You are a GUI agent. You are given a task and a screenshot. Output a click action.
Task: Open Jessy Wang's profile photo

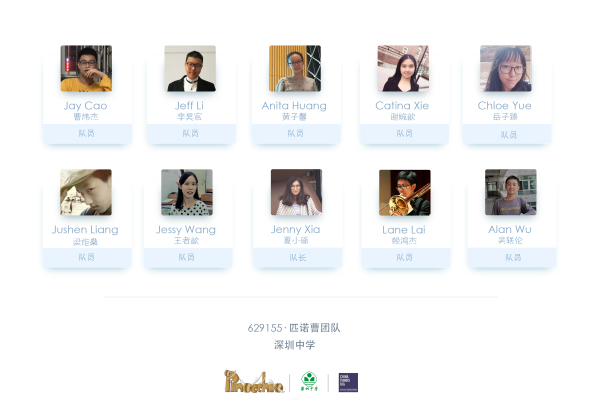pos(187,192)
